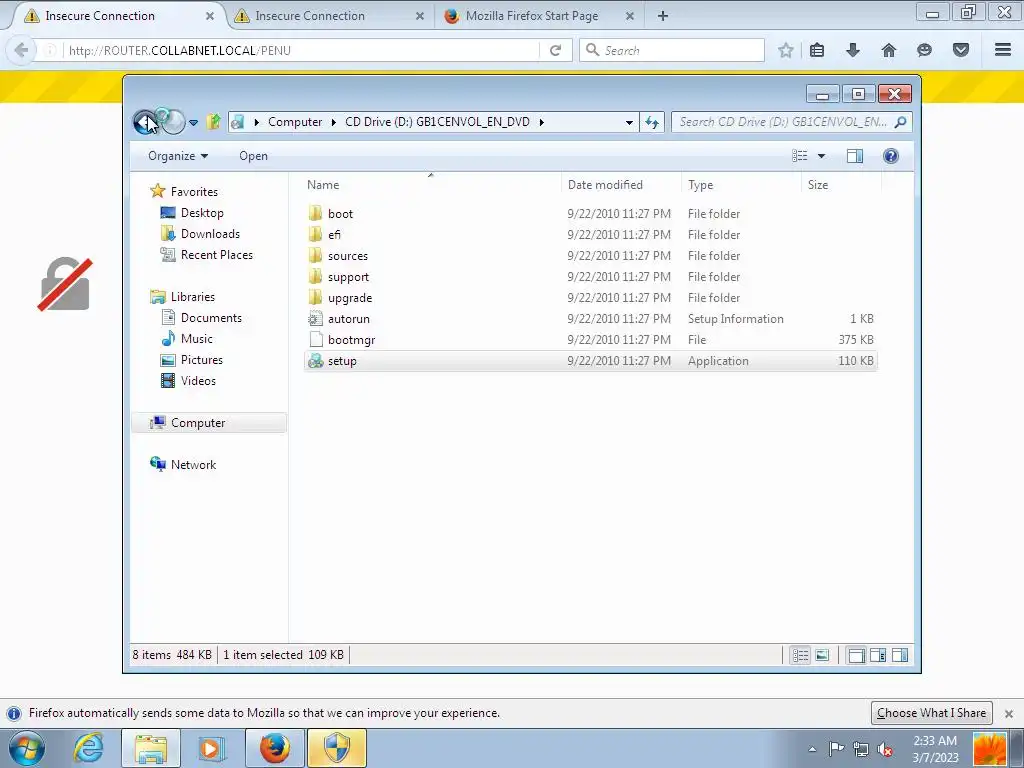Open the recent locations dropdown arrow

click(193, 122)
